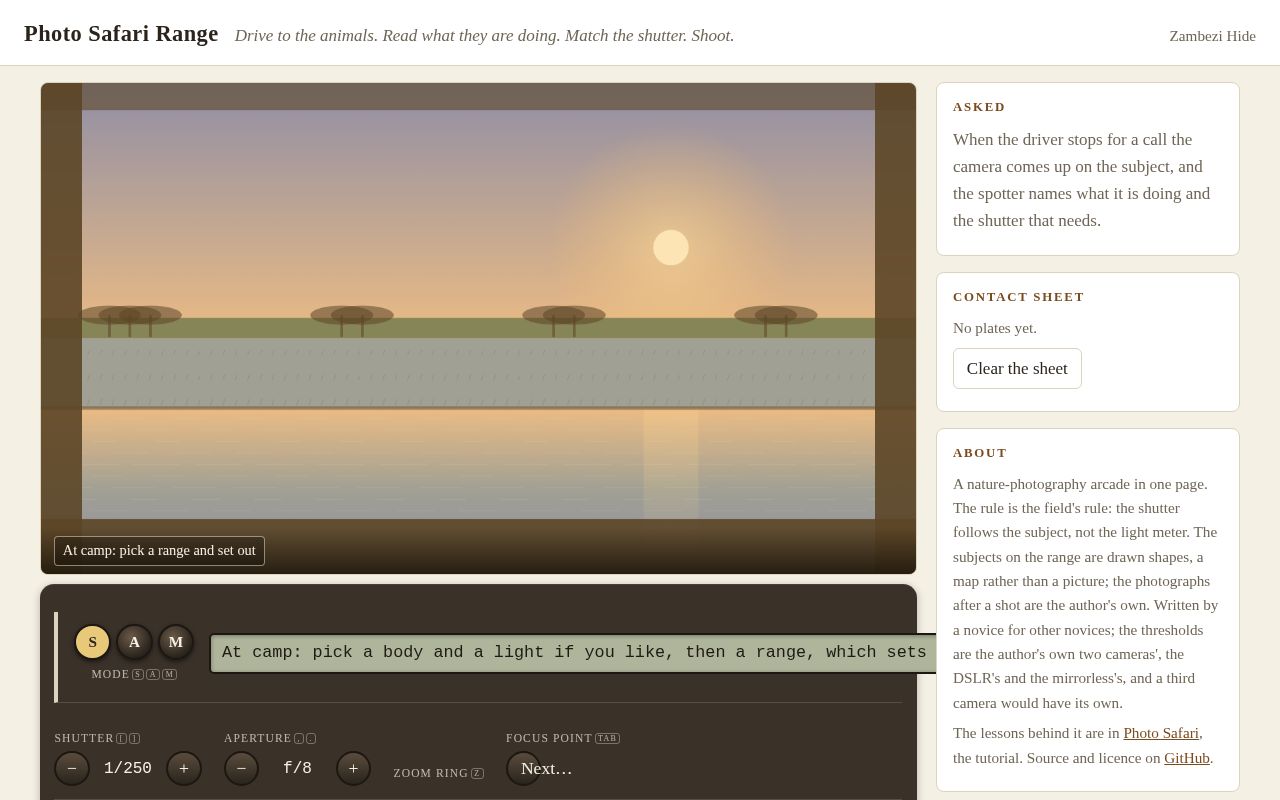Click the 'At camp: pick a range' caption
This screenshot has width=1280, height=800.
pos(159,551)
